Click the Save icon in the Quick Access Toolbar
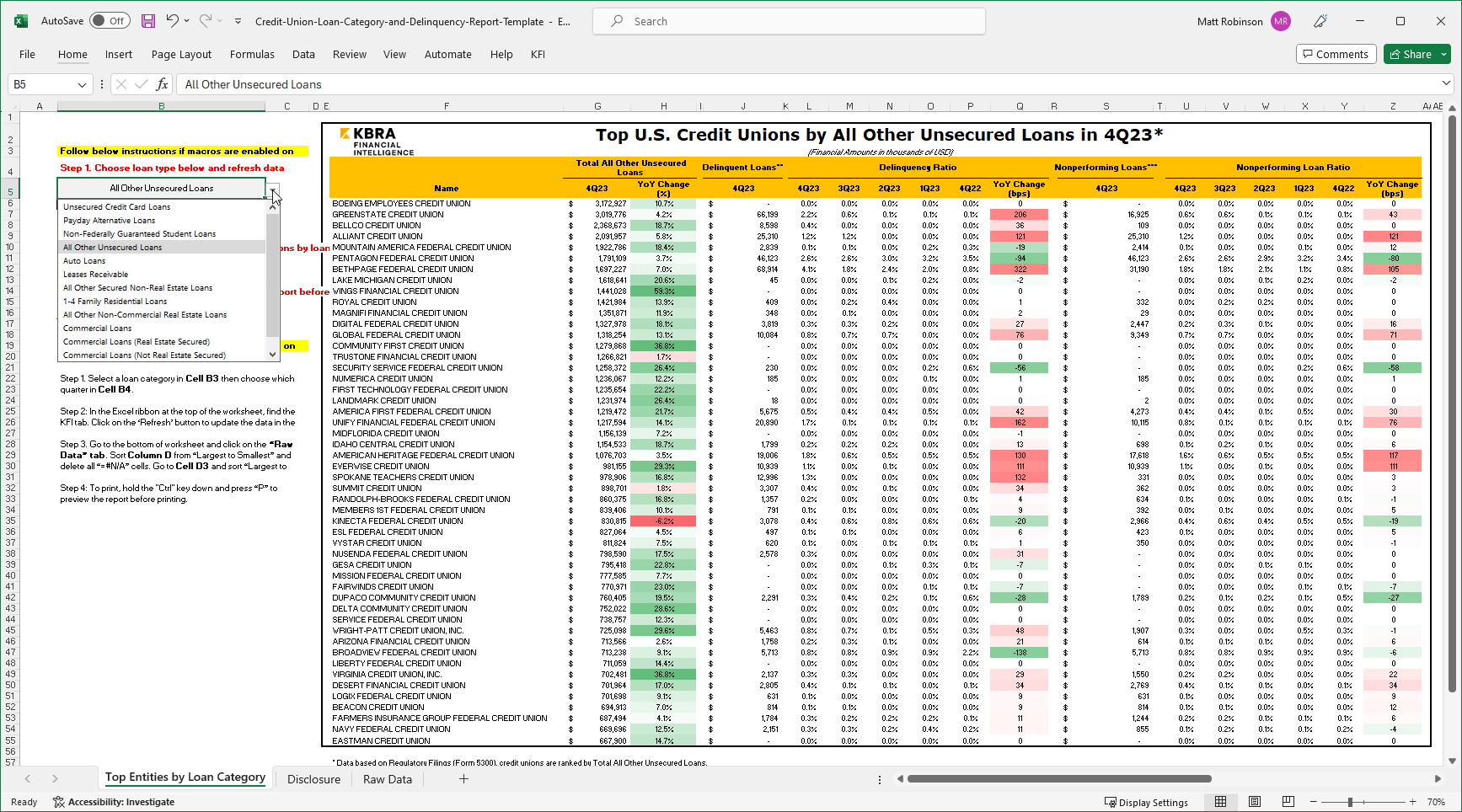This screenshot has width=1462, height=812. [148, 21]
